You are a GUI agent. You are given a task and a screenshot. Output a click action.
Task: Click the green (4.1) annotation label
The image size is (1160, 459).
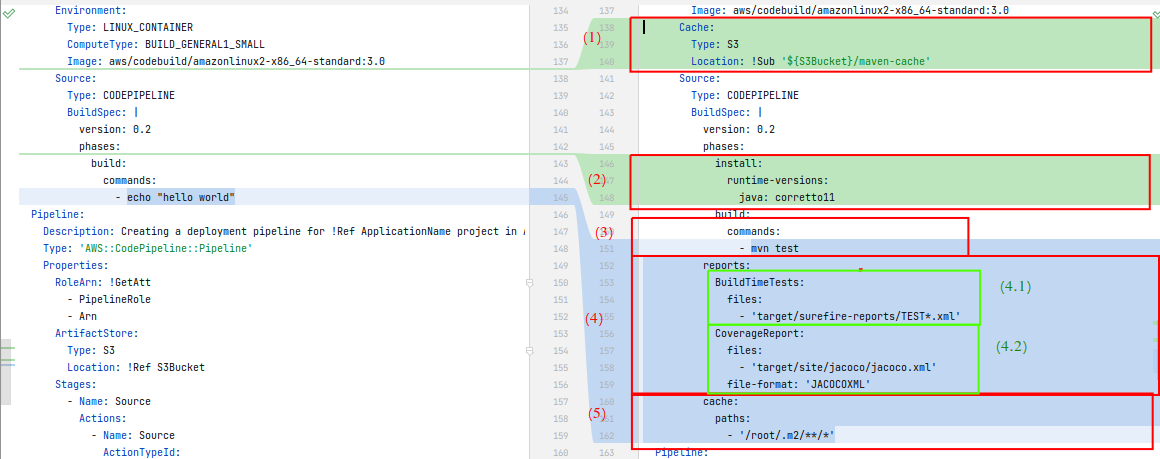point(1014,286)
